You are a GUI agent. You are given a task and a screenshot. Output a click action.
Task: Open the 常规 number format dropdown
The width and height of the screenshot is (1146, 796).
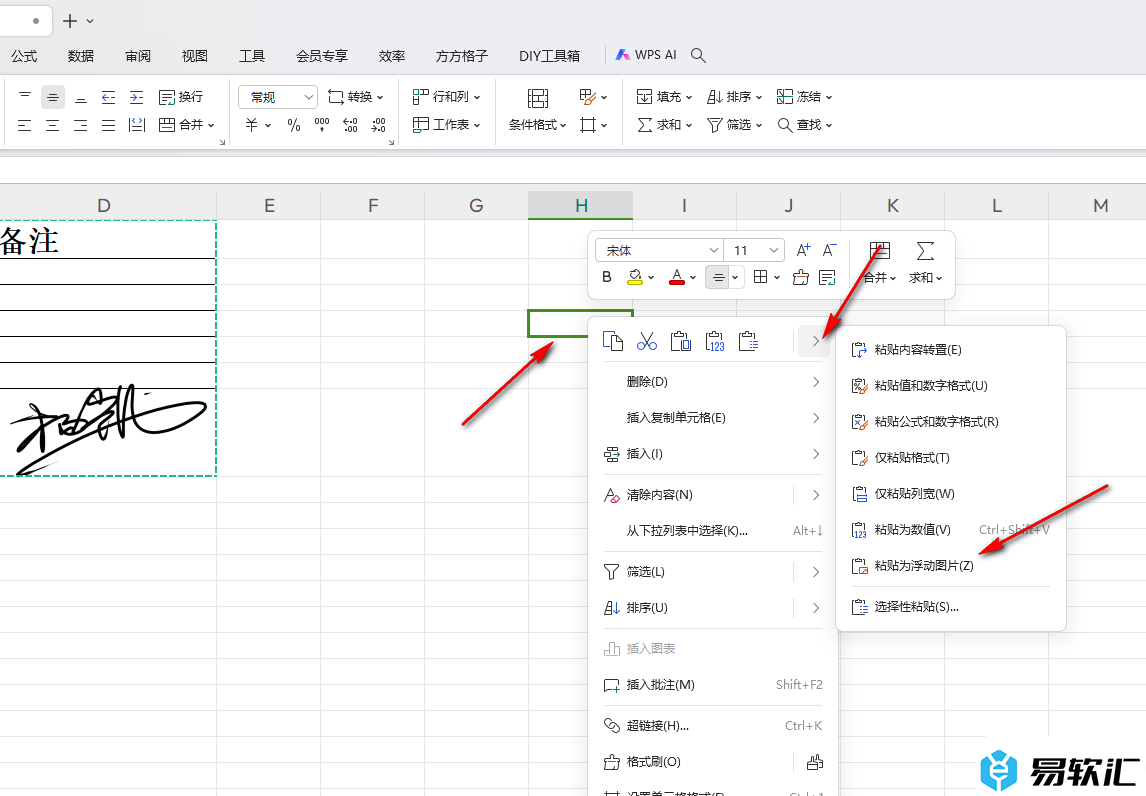click(x=278, y=96)
